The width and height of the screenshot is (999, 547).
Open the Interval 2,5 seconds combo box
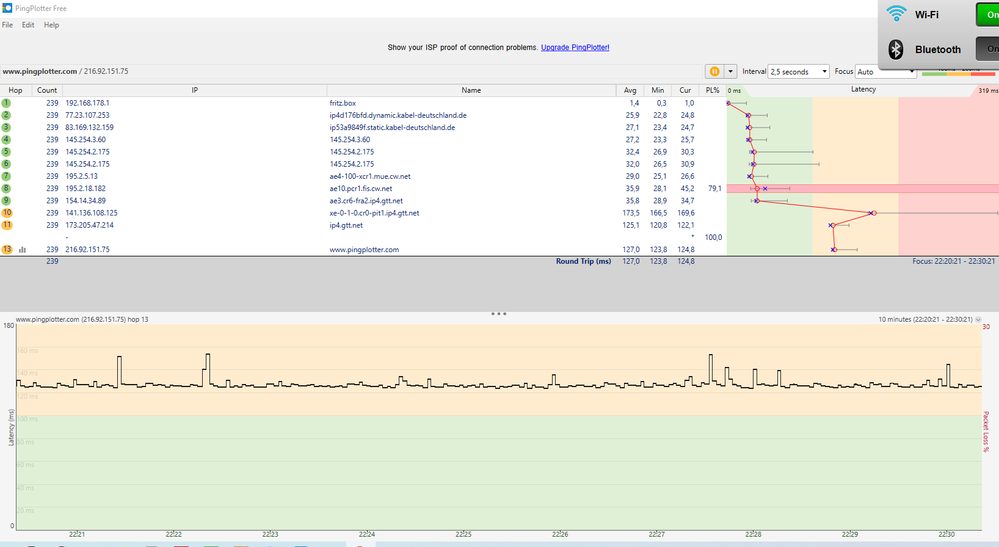coord(799,71)
